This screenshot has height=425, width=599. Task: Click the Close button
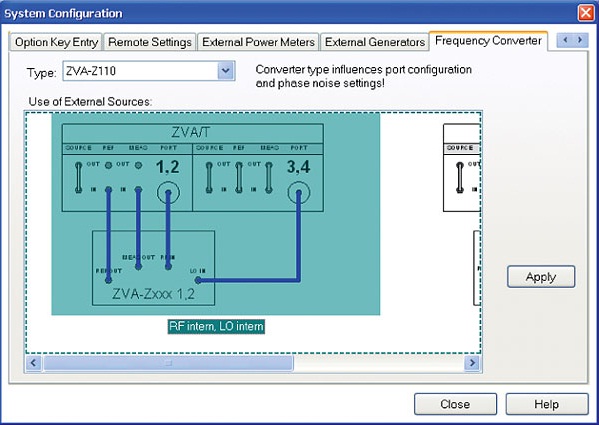tap(455, 404)
